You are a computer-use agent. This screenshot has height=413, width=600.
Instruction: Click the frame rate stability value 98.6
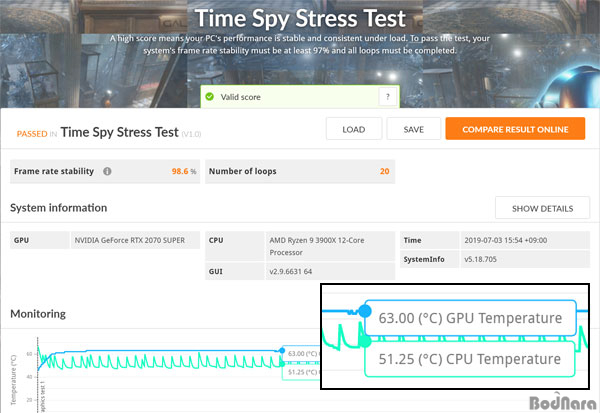click(x=180, y=171)
